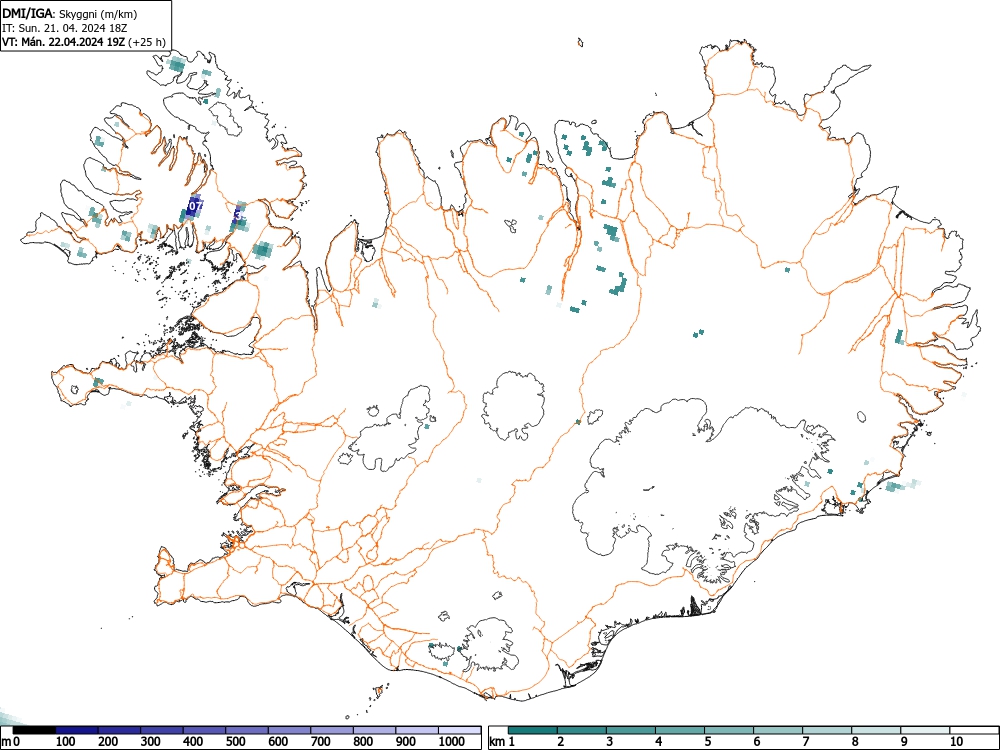This screenshot has width=1000, height=750.
Task: Click the IT: Sun. 21. 04. 2024 18Z line
Action: click(65, 28)
